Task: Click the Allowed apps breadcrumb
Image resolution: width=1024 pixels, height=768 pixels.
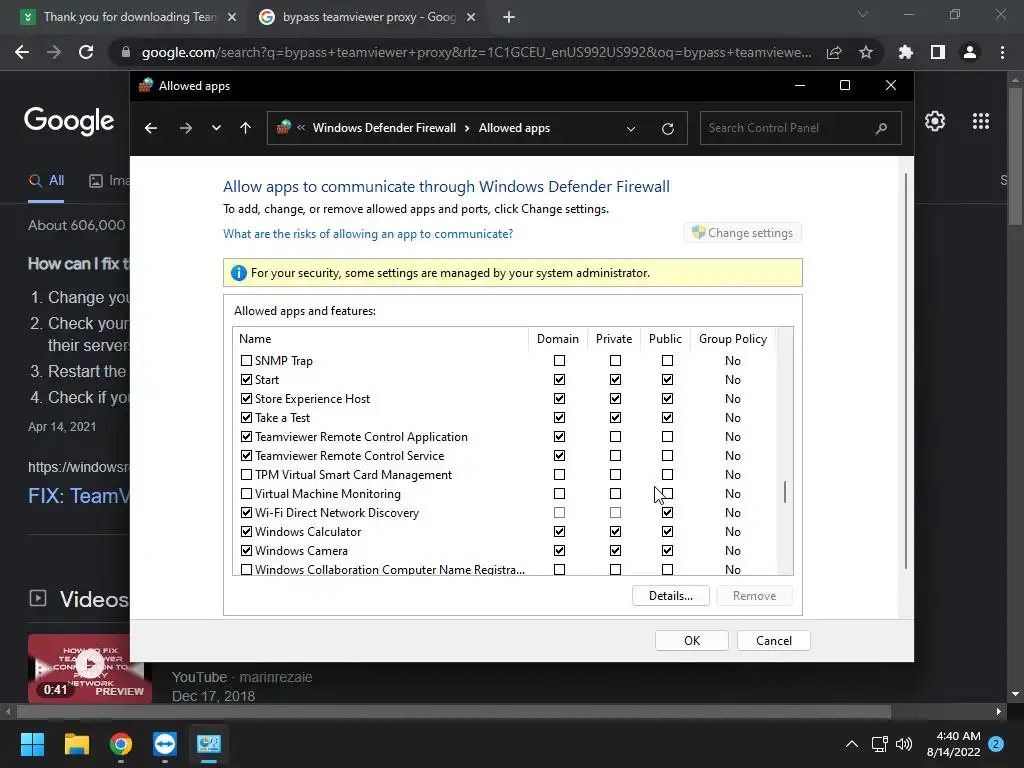Action: click(514, 128)
